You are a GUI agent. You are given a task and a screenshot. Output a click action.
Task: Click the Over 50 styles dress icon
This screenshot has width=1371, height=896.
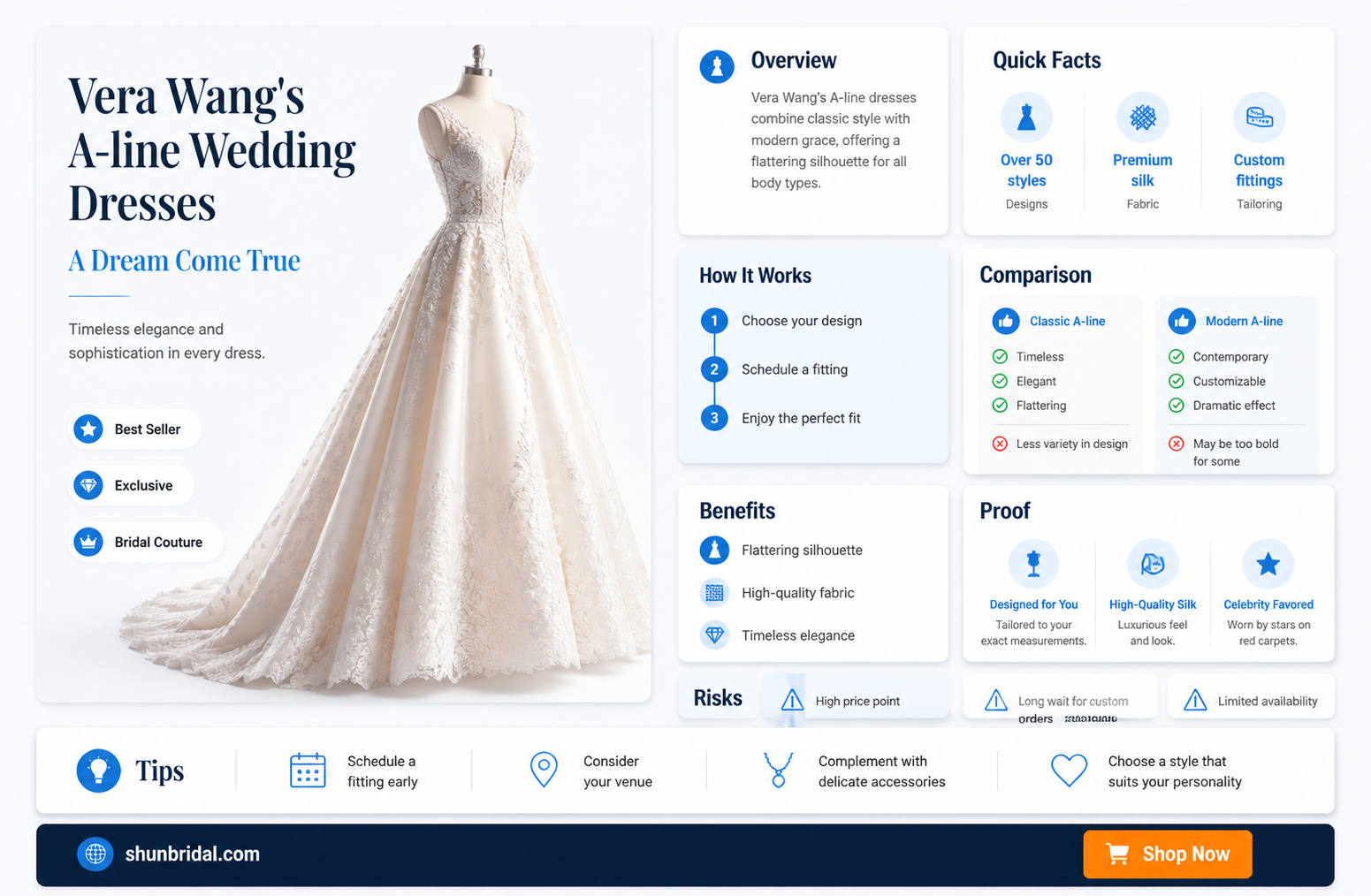click(1026, 118)
